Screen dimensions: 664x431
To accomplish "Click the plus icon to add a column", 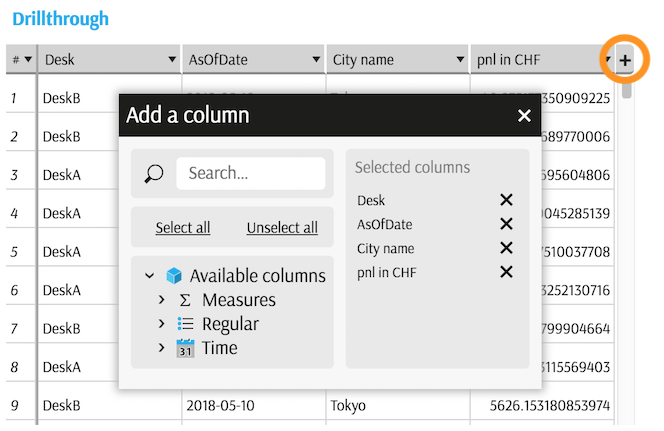I will 625,60.
